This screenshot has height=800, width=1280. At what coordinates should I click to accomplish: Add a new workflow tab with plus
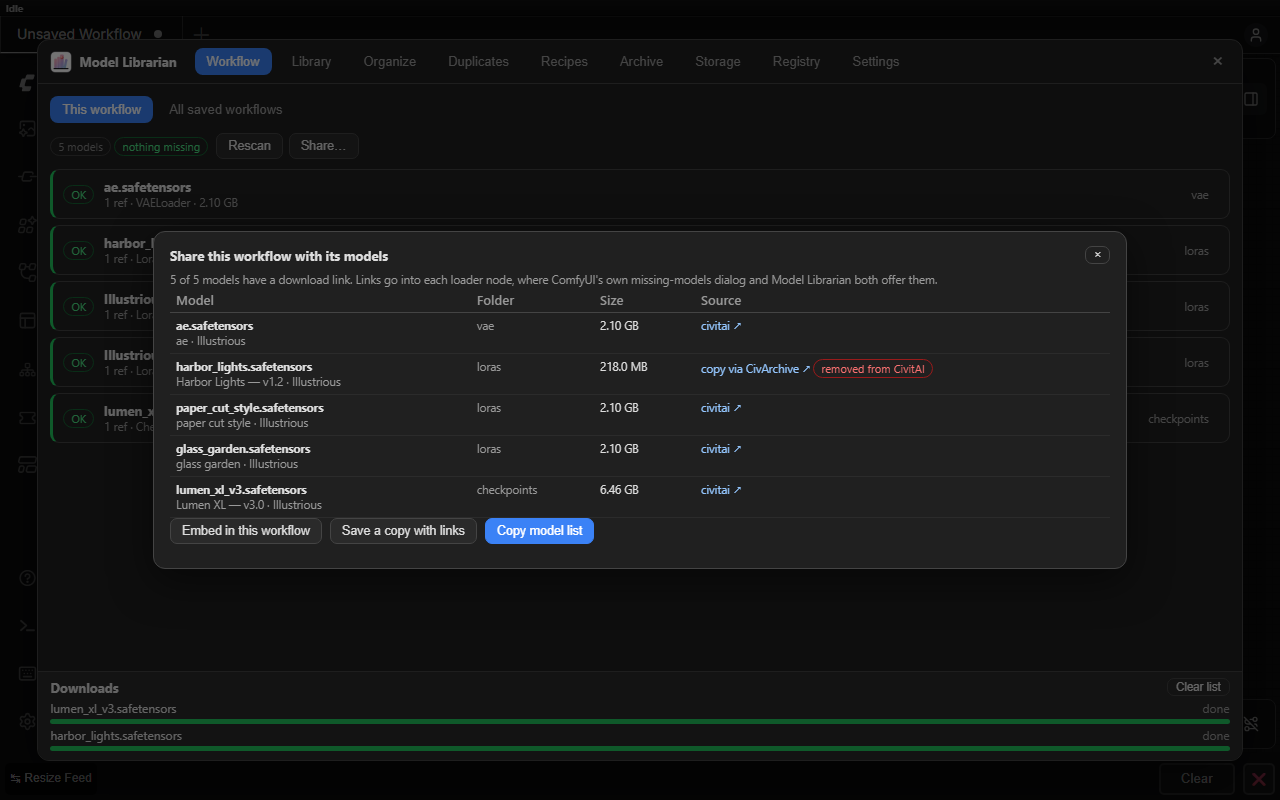[200, 34]
